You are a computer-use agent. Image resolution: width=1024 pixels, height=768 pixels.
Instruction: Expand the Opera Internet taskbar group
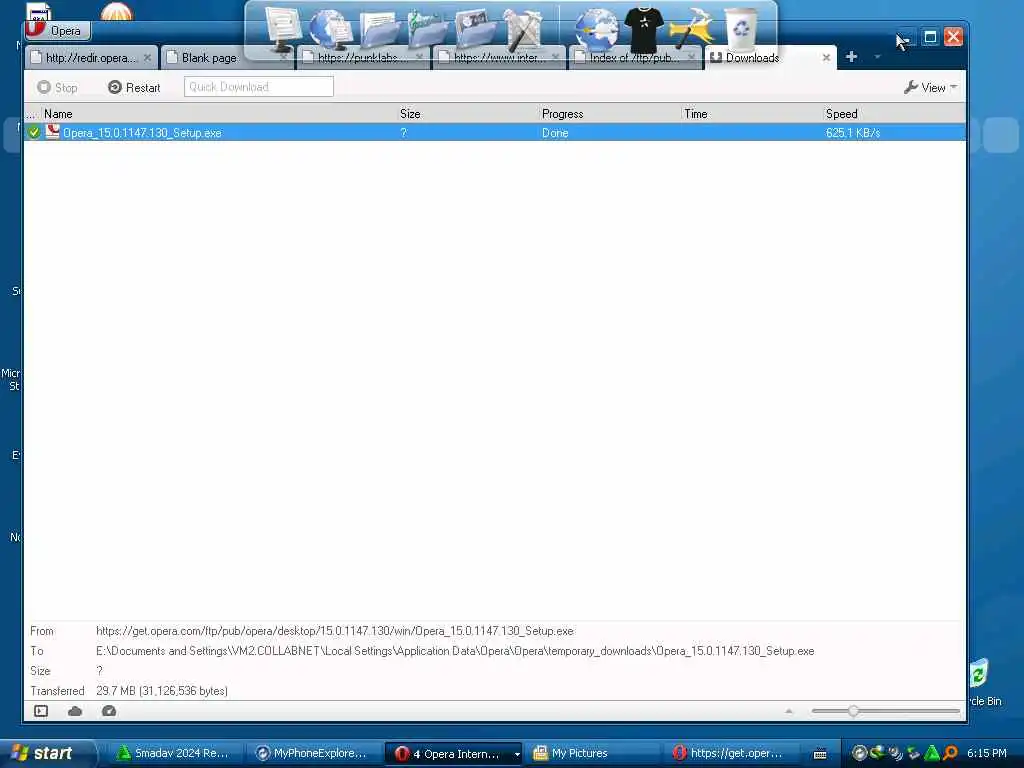[517, 754]
